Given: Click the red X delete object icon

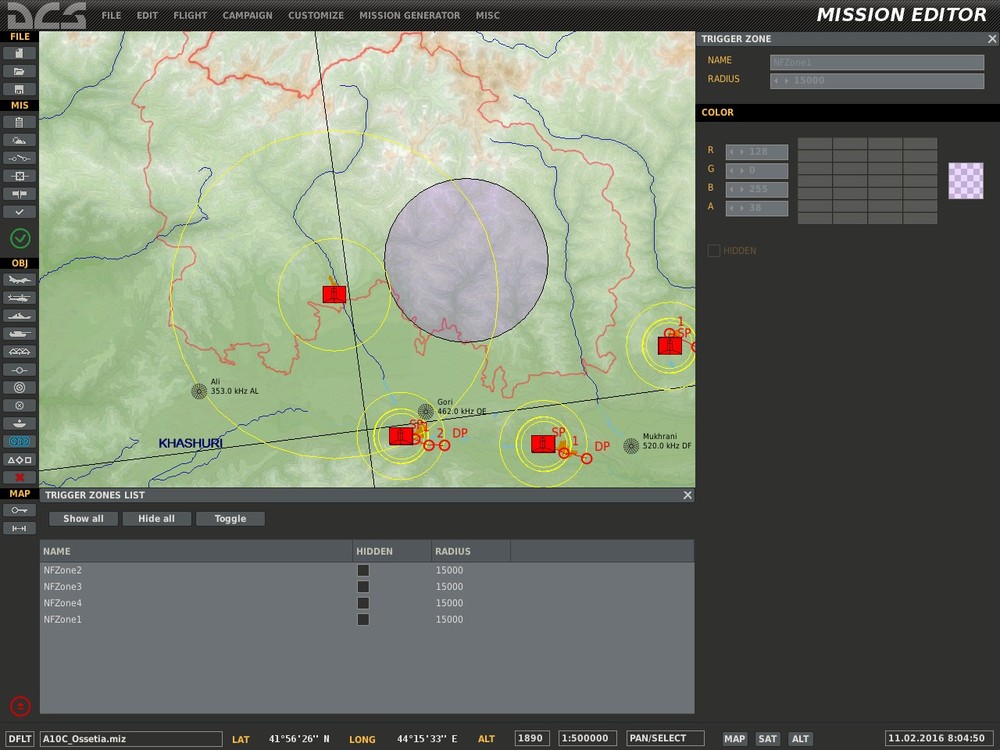Looking at the screenshot, I should point(19,477).
